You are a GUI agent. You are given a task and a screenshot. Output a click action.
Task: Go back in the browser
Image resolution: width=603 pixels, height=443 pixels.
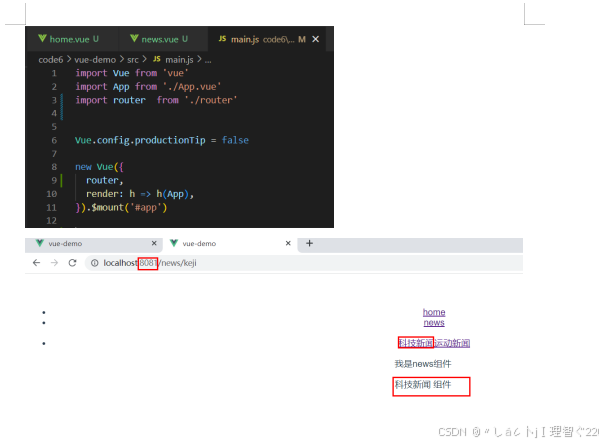[37, 263]
